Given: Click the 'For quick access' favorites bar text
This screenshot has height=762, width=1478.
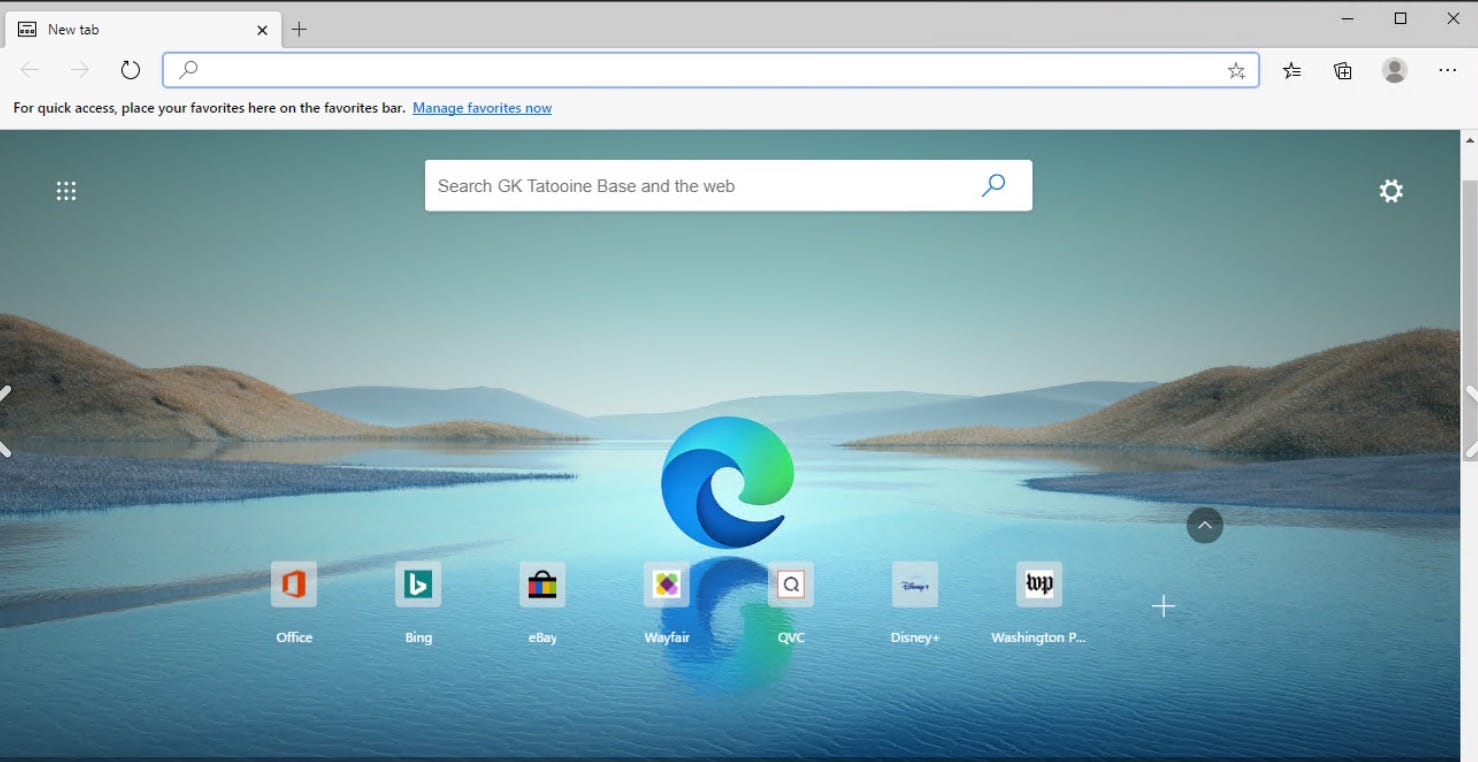Looking at the screenshot, I should [209, 108].
